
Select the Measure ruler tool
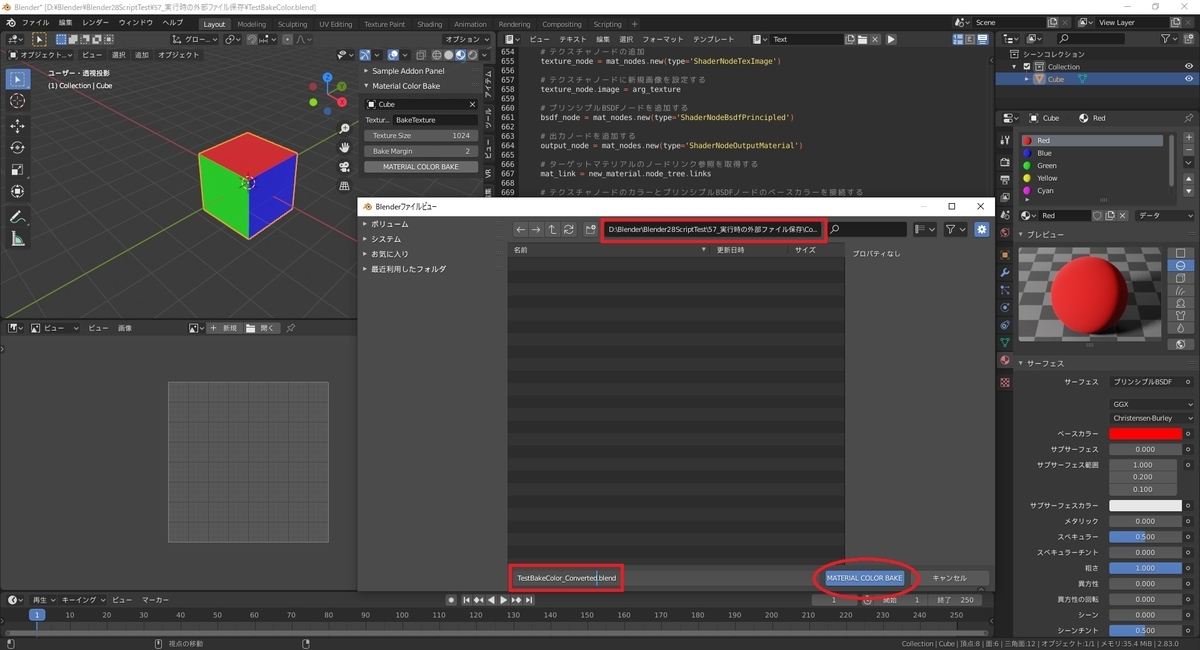[x=17, y=238]
